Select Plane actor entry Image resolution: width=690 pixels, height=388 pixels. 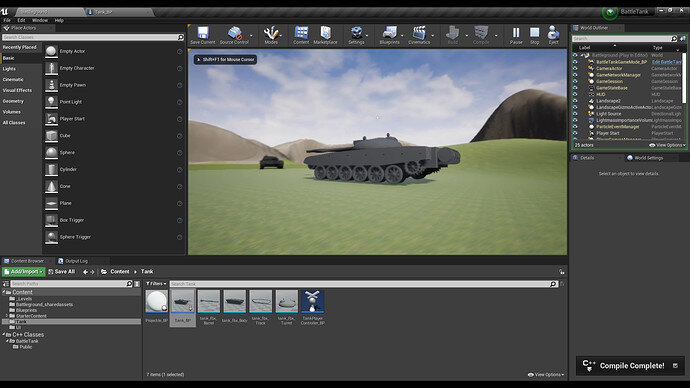pyautogui.click(x=114, y=203)
